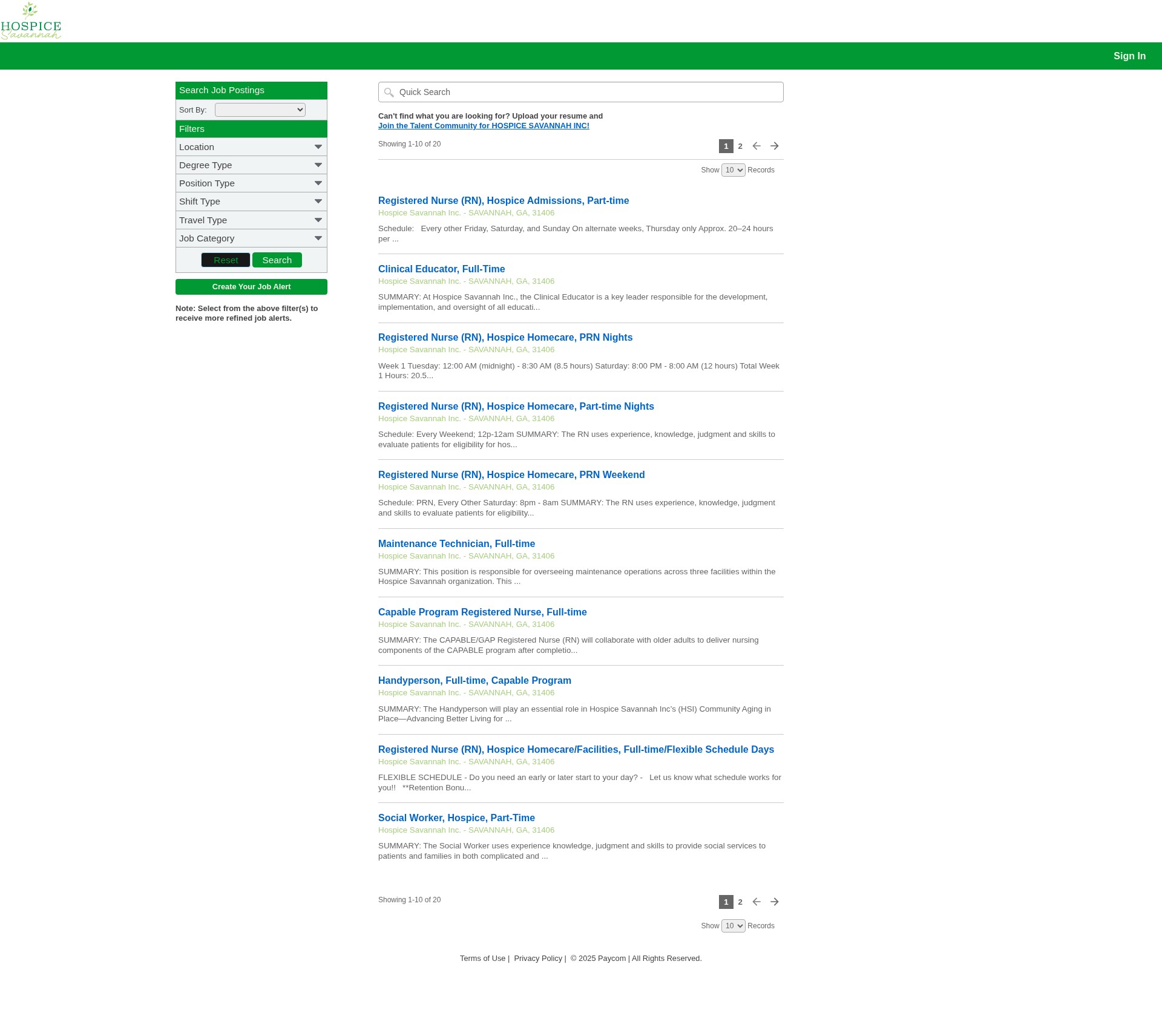Select page 2 in bottom pagination

tap(740, 902)
